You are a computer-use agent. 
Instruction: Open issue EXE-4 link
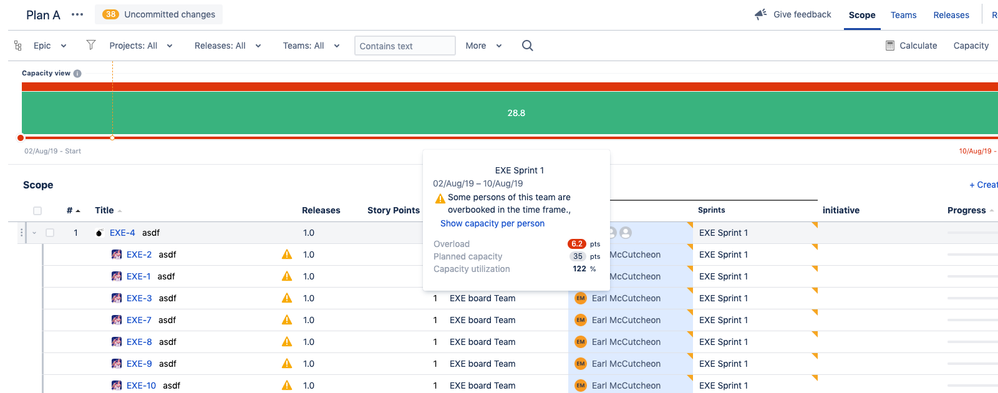click(122, 233)
